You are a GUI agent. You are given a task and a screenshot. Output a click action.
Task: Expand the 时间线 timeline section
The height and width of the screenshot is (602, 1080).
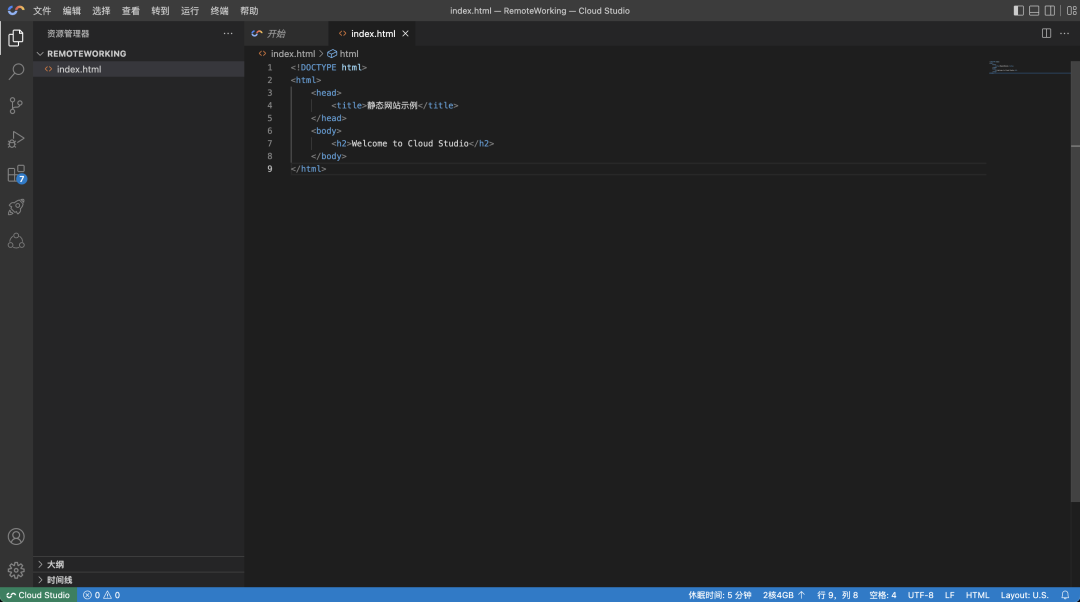[x=138, y=580]
